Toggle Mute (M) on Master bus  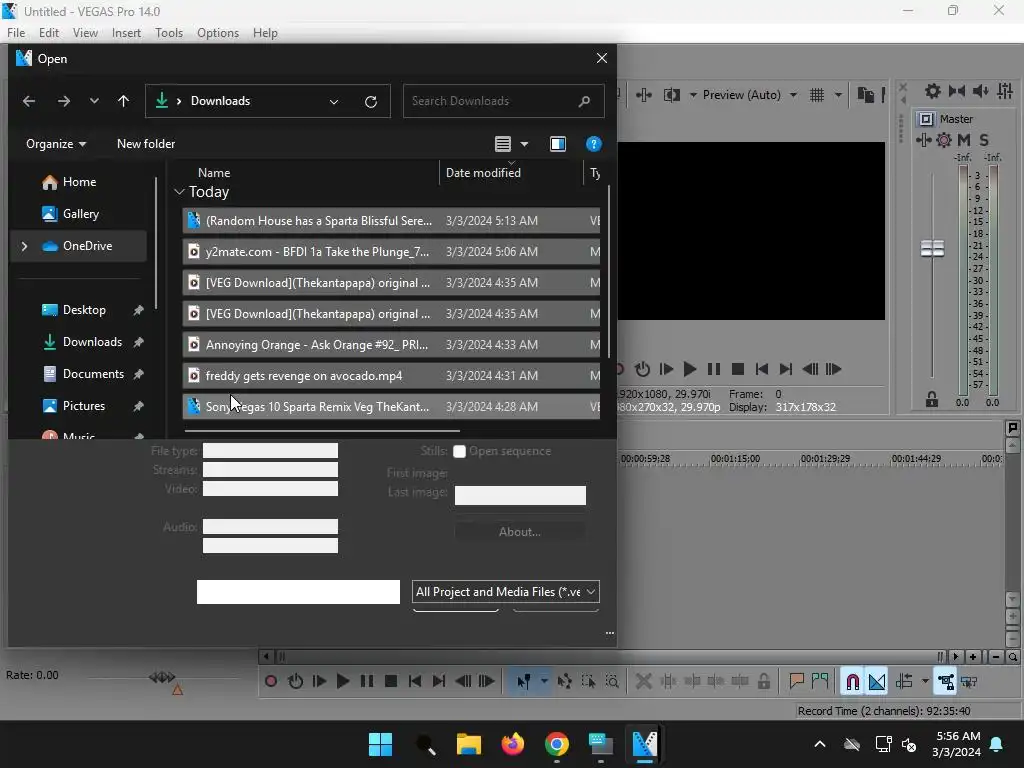pos(964,139)
